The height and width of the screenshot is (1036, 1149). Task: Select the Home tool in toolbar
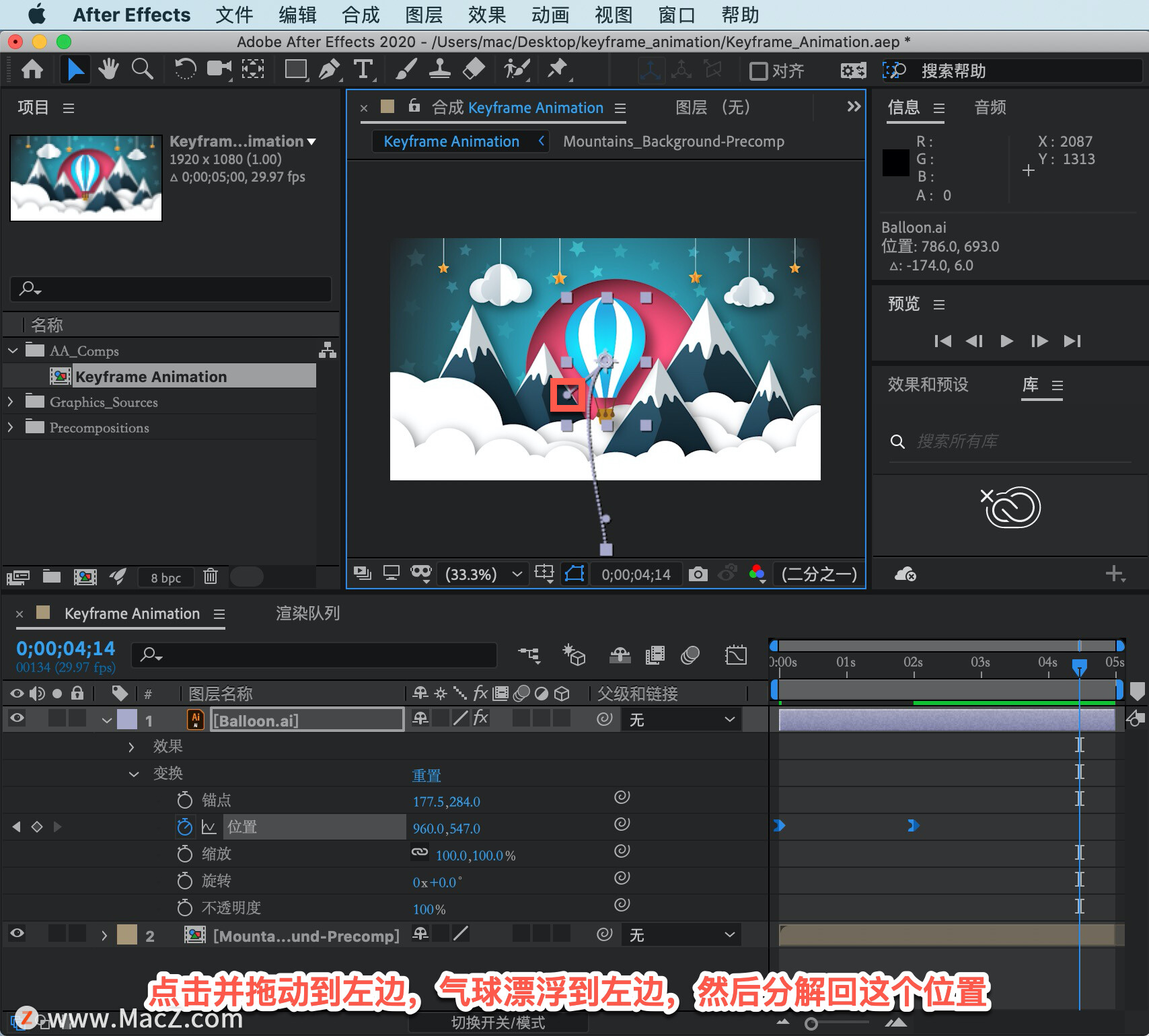(x=32, y=69)
